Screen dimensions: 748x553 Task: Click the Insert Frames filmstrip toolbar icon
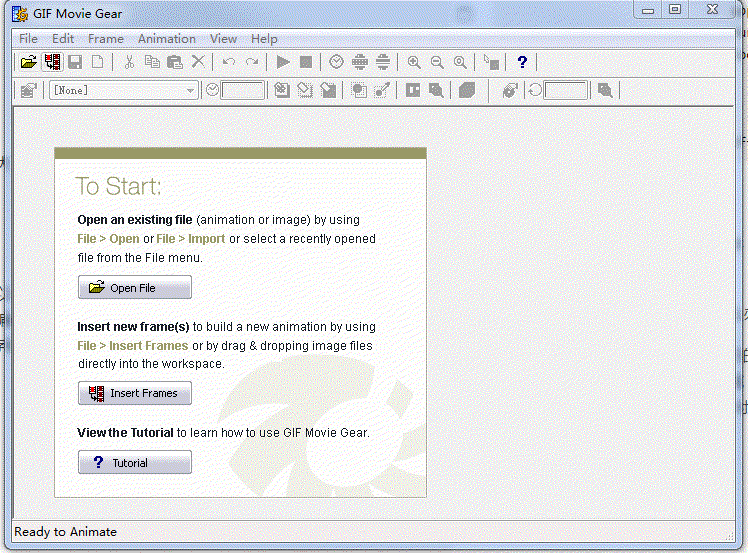52,62
